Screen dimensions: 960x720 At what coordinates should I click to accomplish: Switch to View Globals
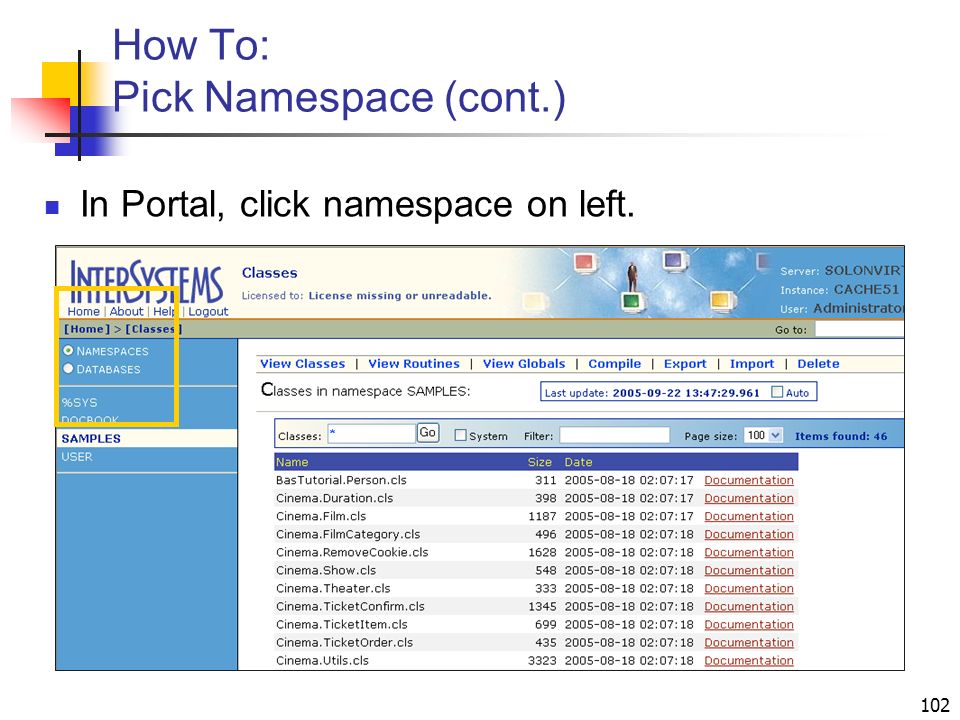pos(524,364)
